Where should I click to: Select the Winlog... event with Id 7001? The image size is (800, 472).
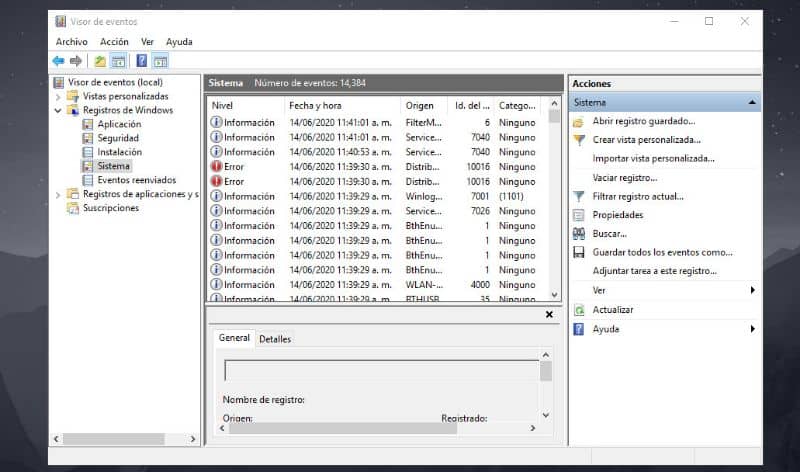pyautogui.click(x=377, y=196)
